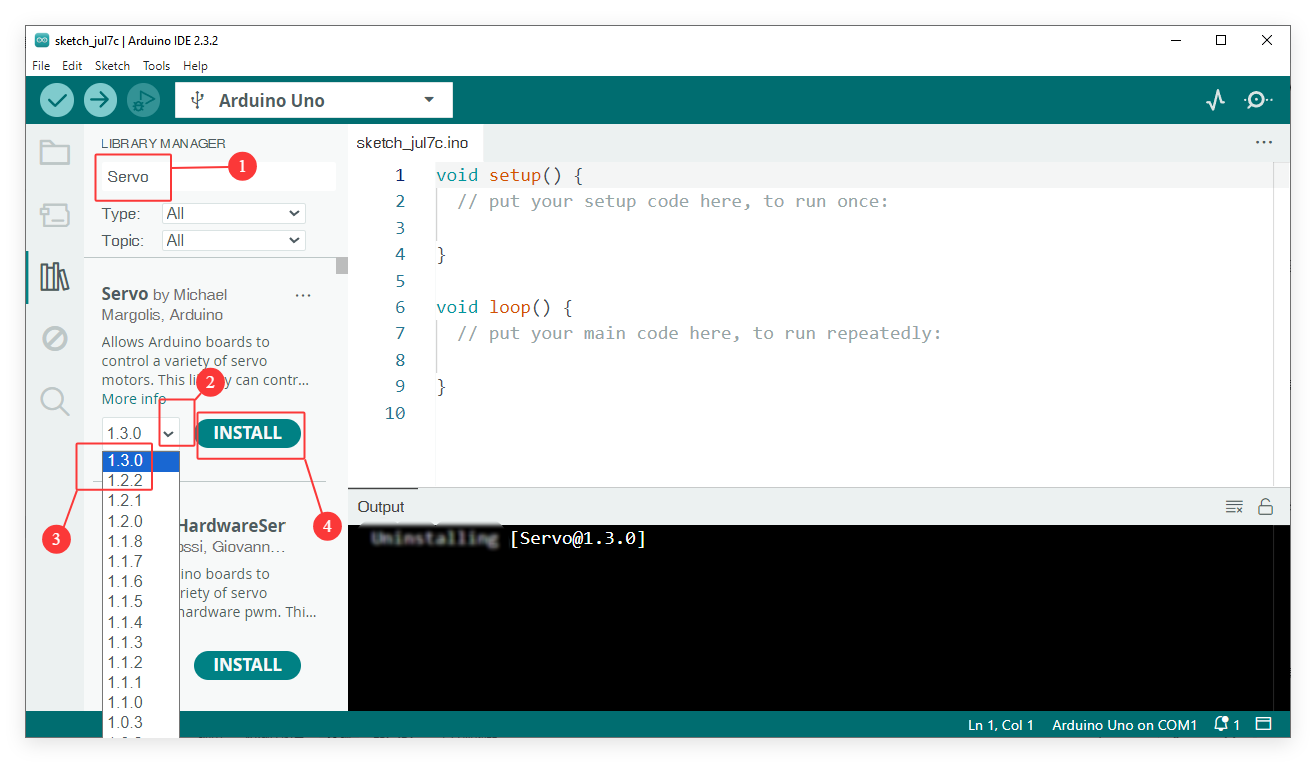Open the Search magnifier sidebar icon

click(x=55, y=401)
